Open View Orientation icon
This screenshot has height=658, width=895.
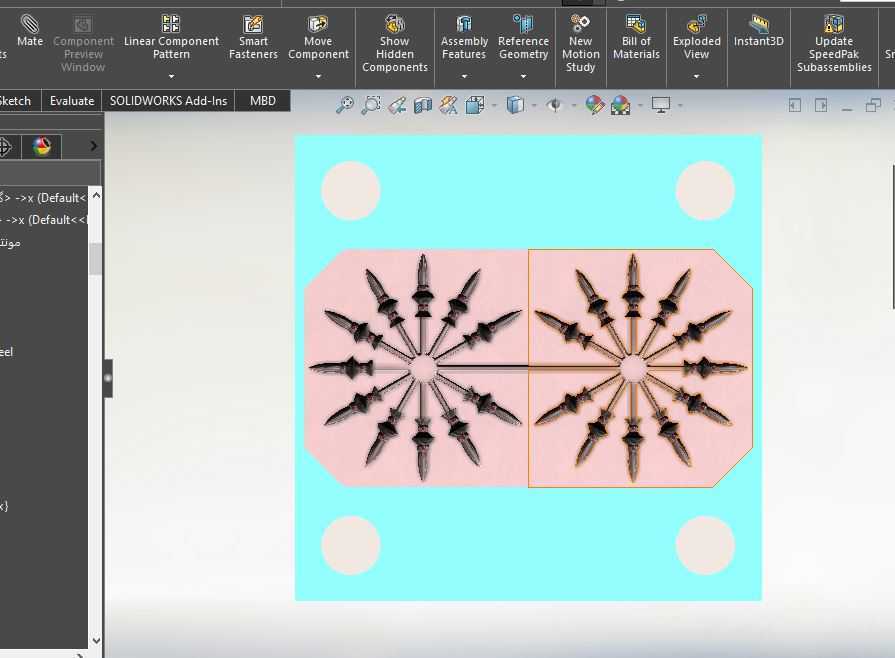coord(475,105)
